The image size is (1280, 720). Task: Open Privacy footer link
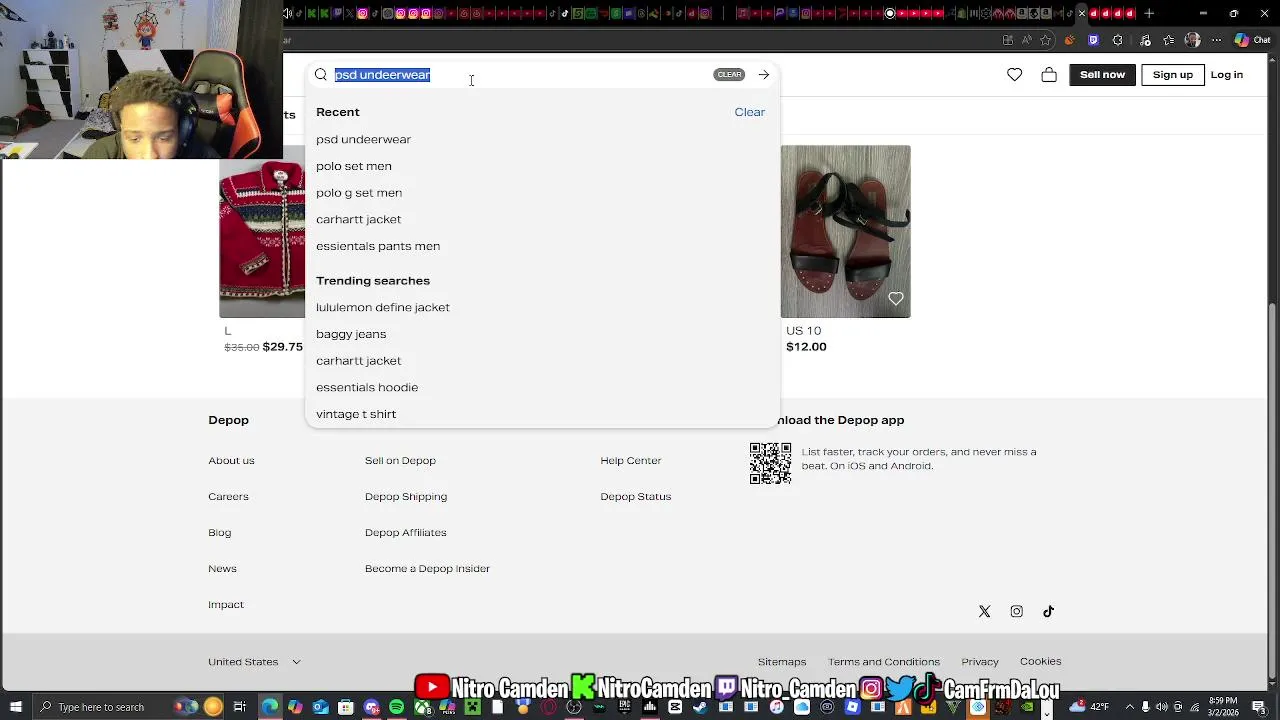click(980, 662)
